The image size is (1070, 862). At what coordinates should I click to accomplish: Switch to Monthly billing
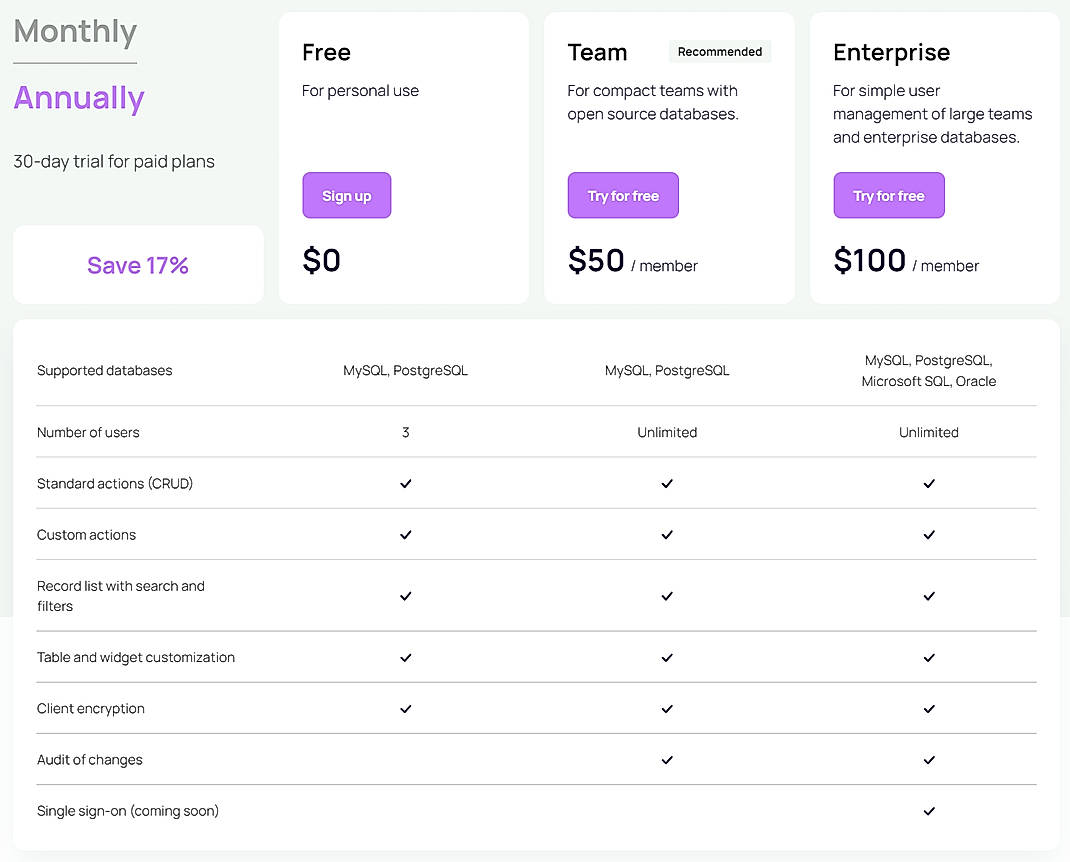[74, 31]
